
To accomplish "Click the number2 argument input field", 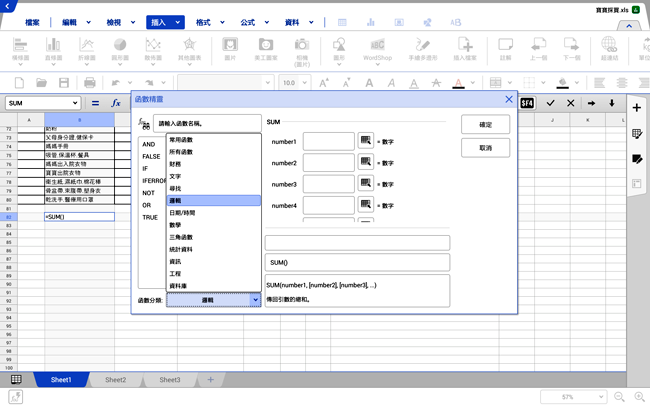I will pyautogui.click(x=328, y=163).
